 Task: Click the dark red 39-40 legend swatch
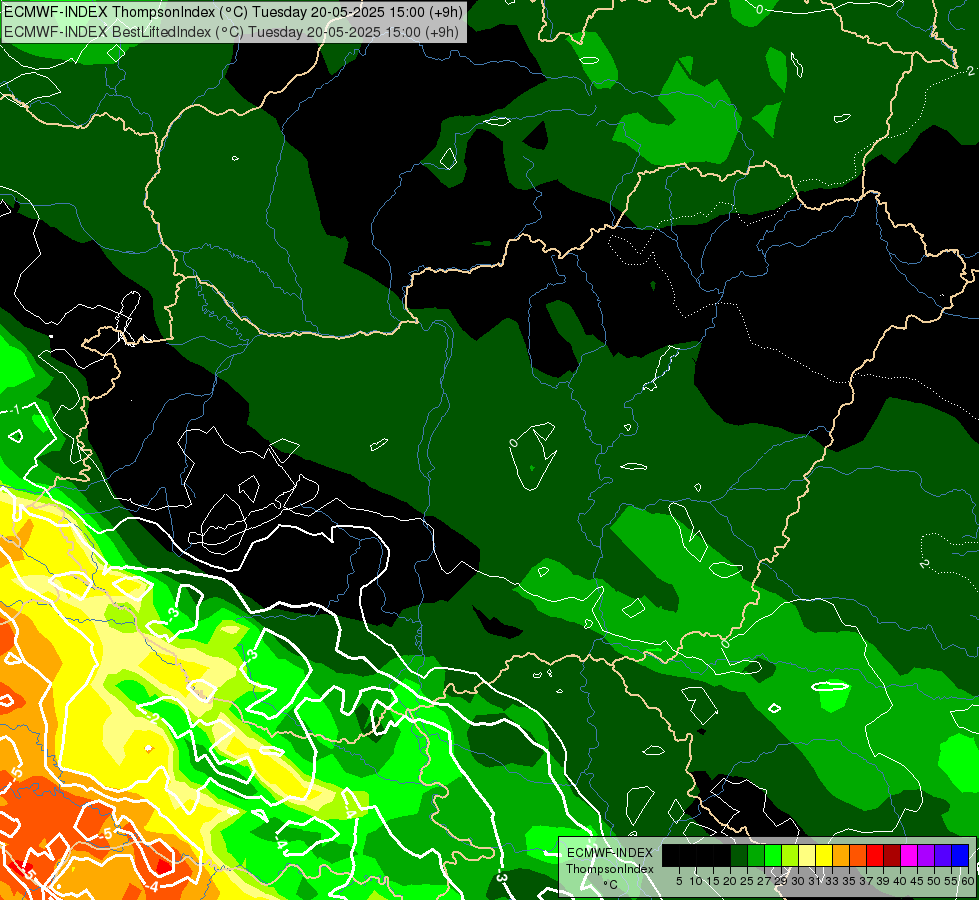[892, 855]
